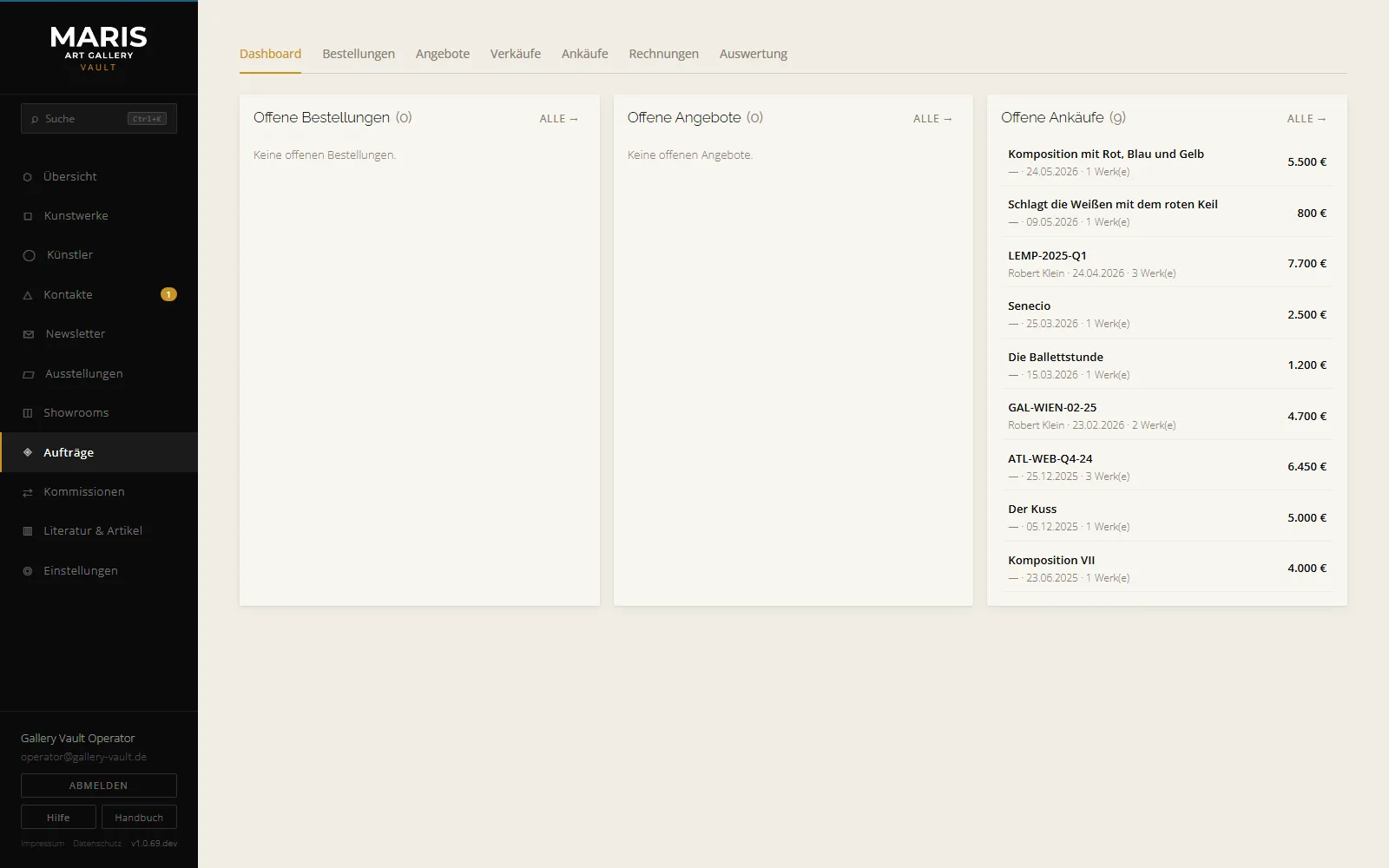Screen dimensions: 1389x868
Task: Open the ATL-WEB-Q4-24 purchase entry
Action: coord(1167,467)
